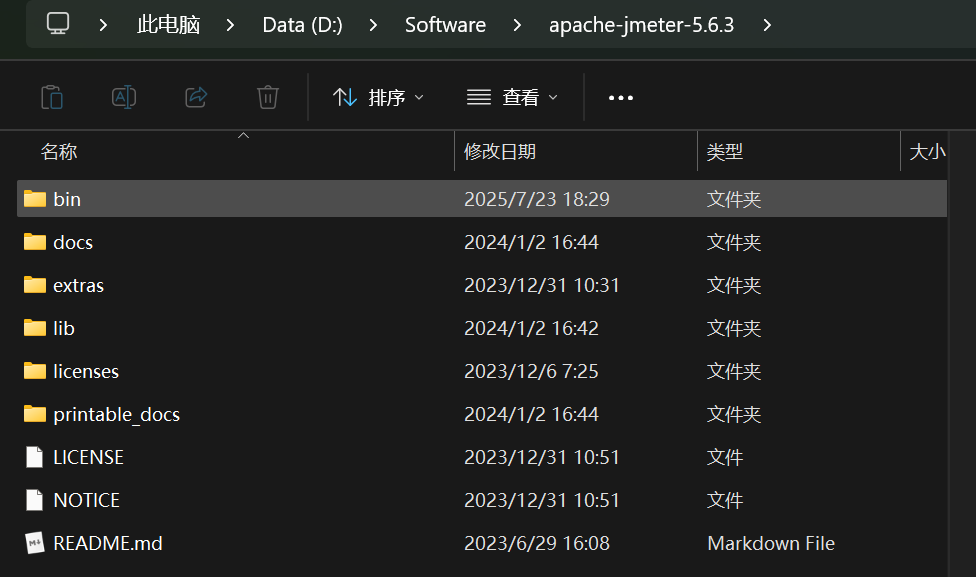Click 文件夹 type cell of bin row
Screen dimensions: 976x577
(734, 199)
